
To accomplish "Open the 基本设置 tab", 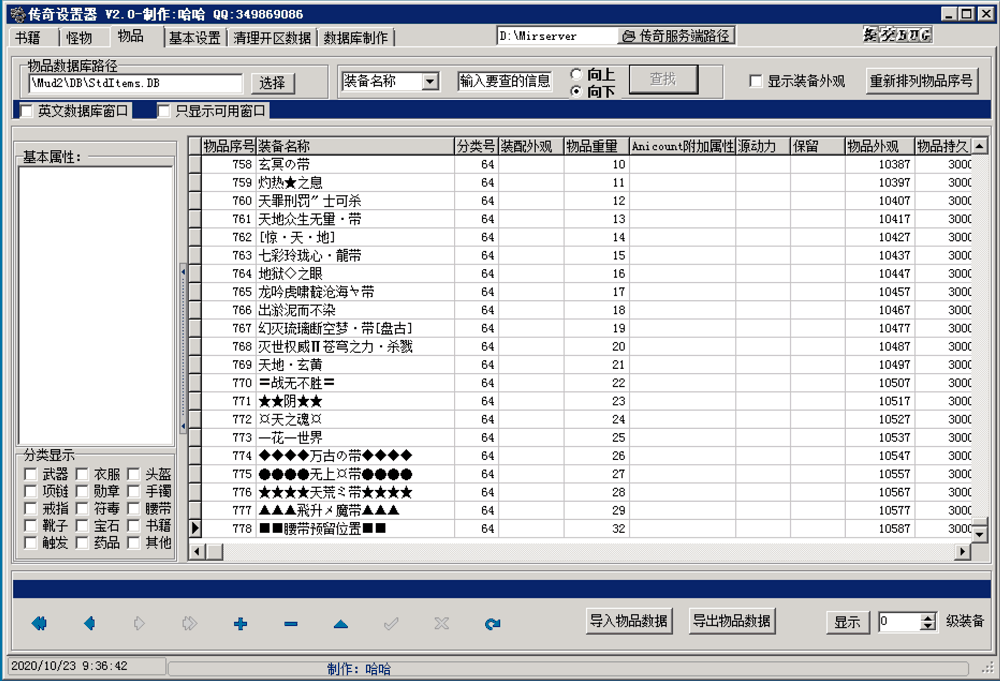I will pos(194,38).
